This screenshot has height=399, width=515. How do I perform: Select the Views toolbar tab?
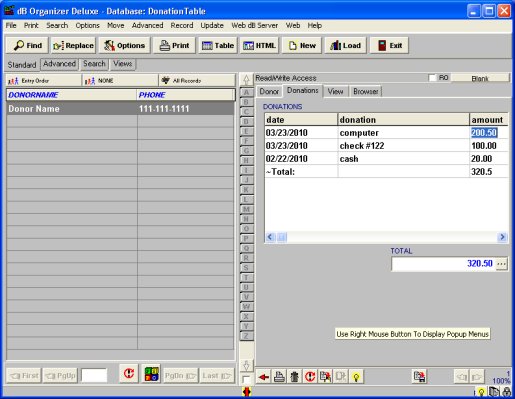(123, 64)
